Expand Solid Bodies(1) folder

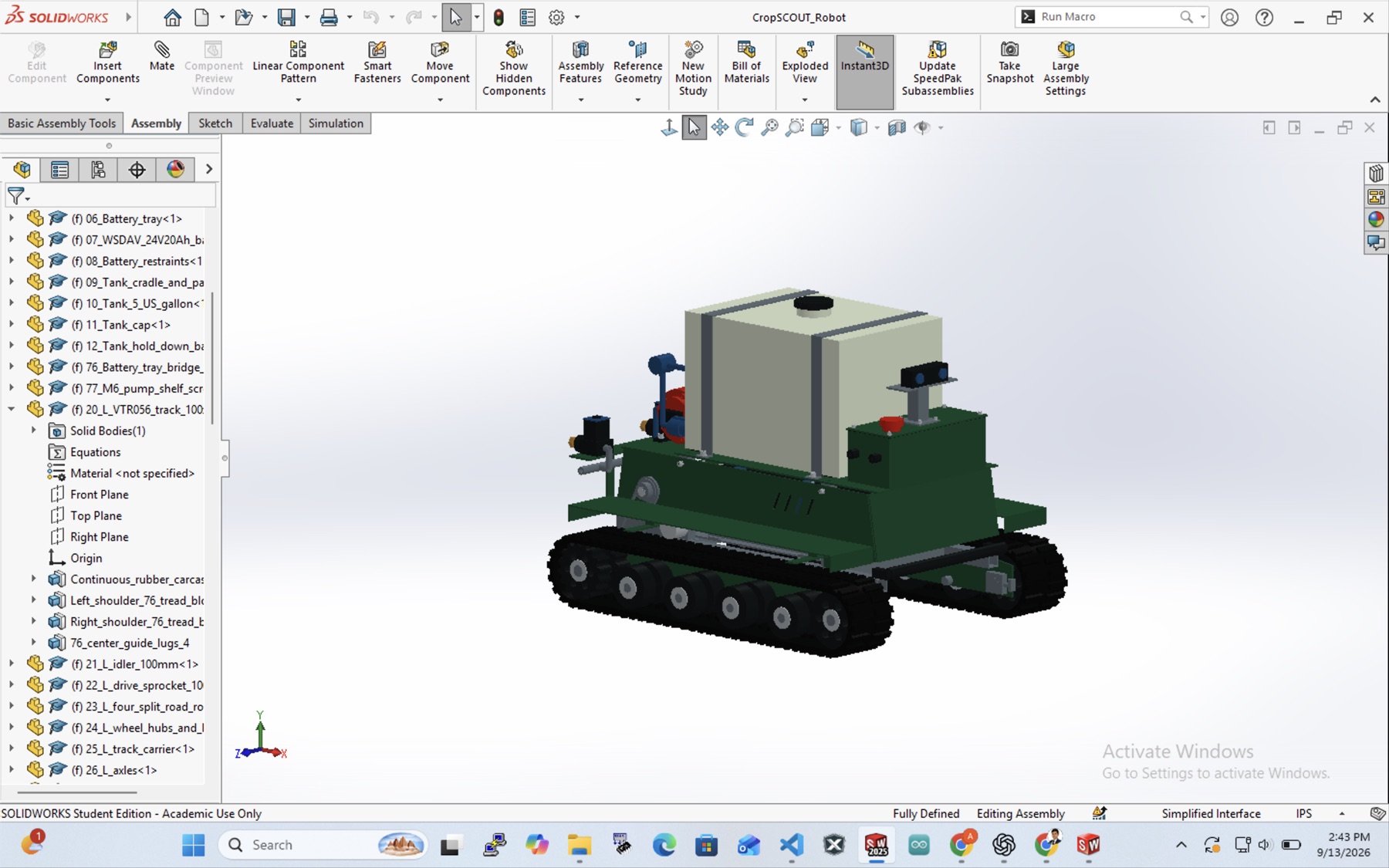pyautogui.click(x=33, y=431)
